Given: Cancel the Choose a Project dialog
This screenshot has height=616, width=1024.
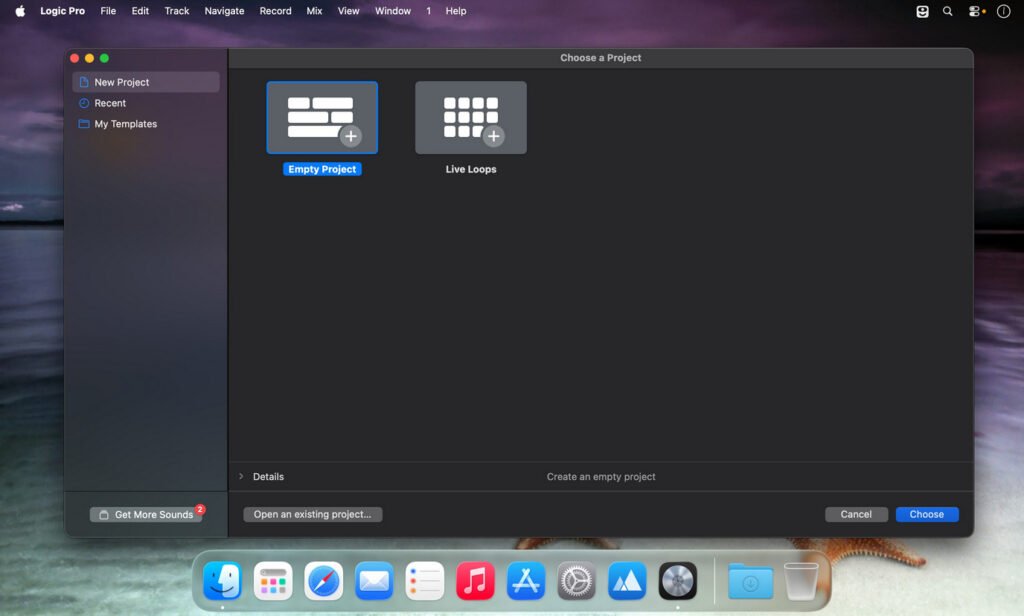Looking at the screenshot, I should 856,514.
